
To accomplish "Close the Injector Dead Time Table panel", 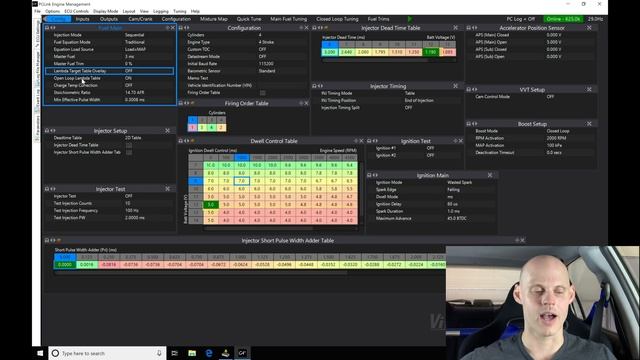I will (456, 28).
